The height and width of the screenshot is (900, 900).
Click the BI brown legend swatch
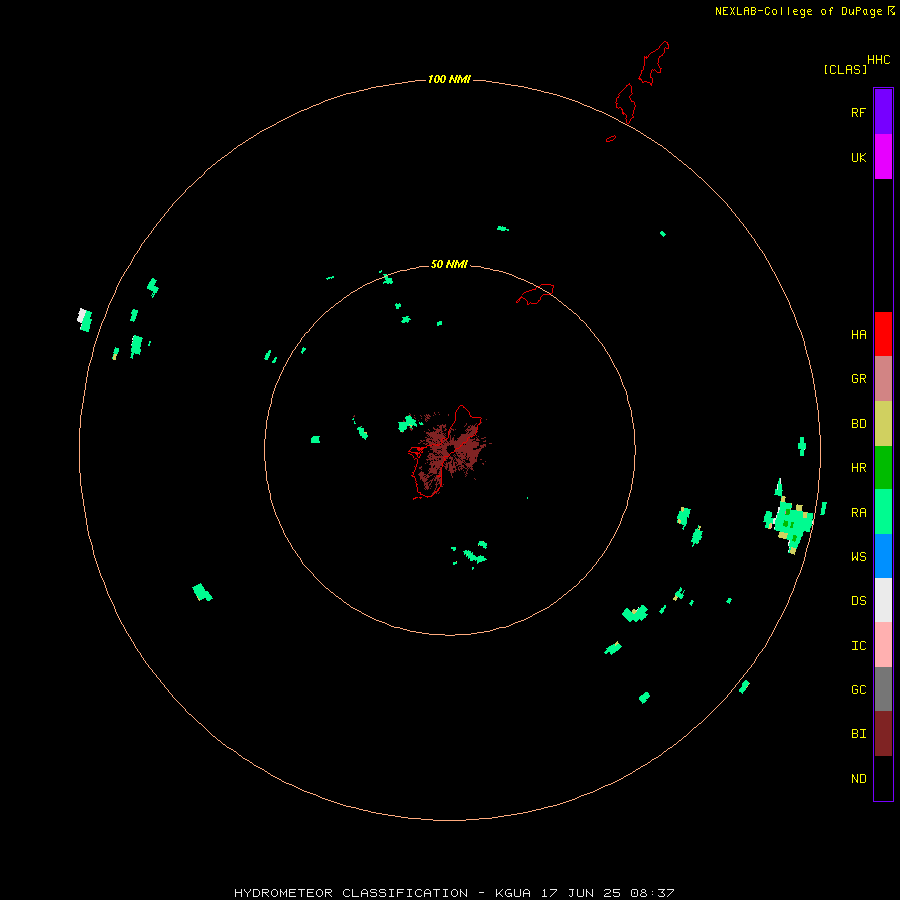point(883,734)
